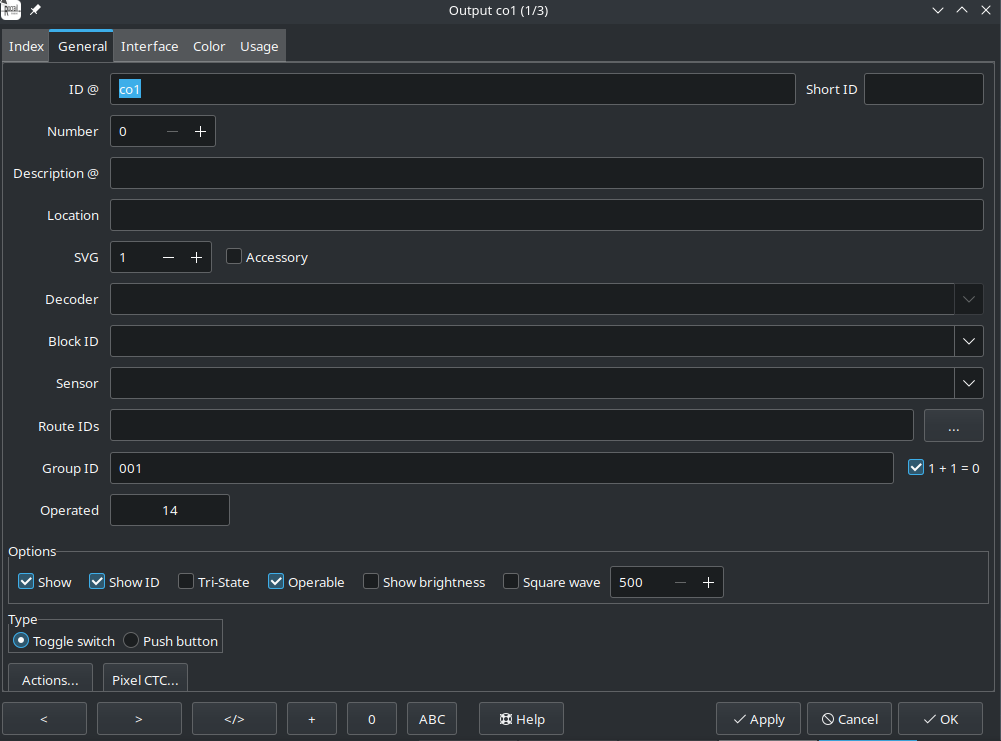Image resolution: width=1001 pixels, height=741 pixels.
Task: Enable the Accessory checkbox
Action: coord(234,257)
